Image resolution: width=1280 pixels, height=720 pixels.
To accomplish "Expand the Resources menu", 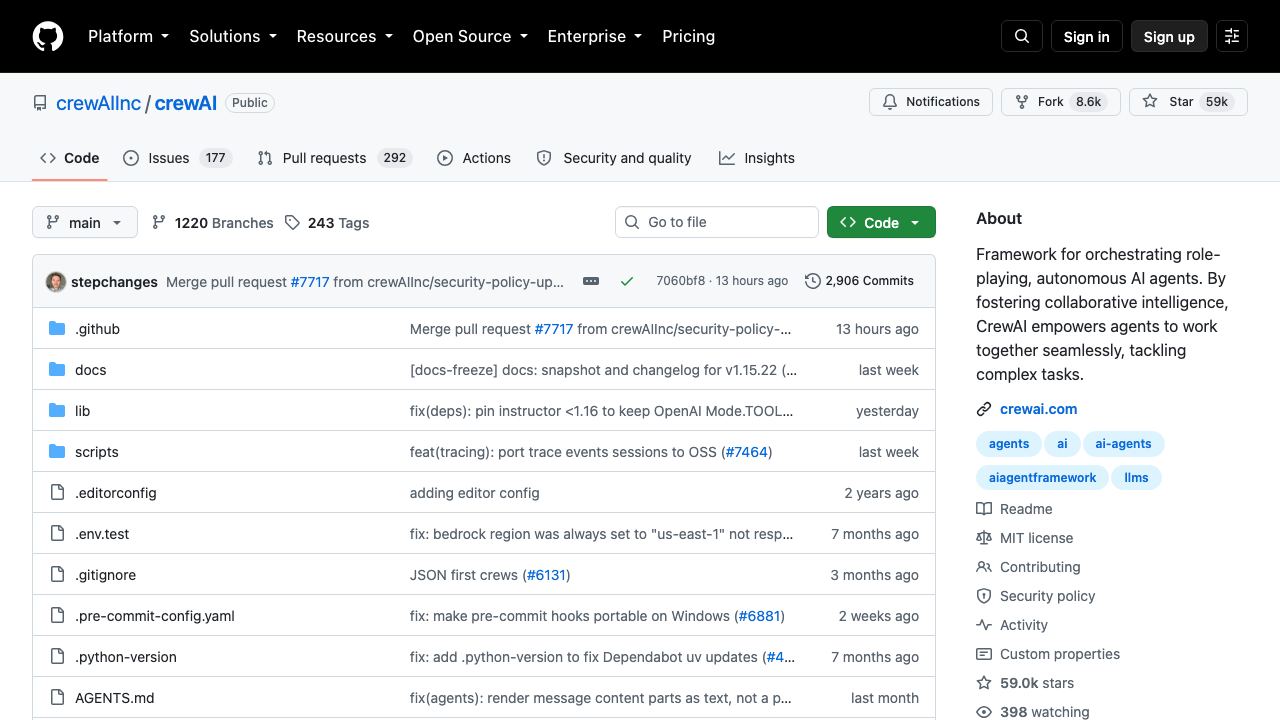I will click(x=344, y=36).
